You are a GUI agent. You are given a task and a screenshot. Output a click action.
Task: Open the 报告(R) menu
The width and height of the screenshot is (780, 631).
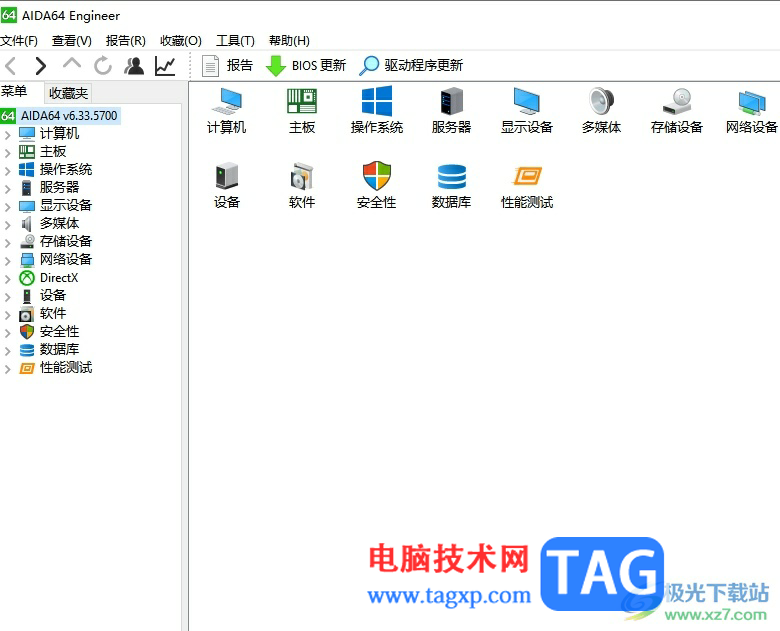click(x=125, y=41)
